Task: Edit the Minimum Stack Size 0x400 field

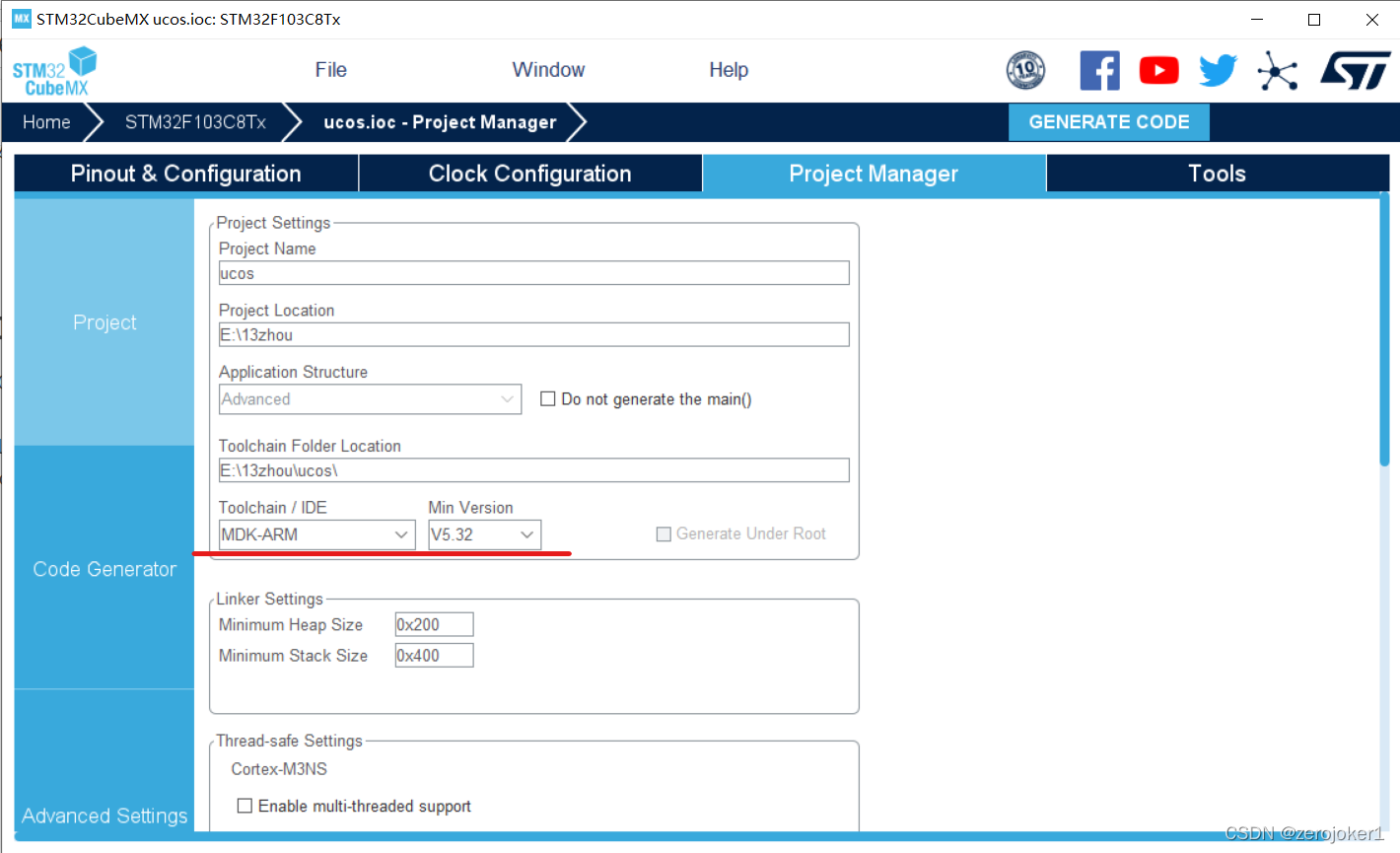Action: coord(434,655)
